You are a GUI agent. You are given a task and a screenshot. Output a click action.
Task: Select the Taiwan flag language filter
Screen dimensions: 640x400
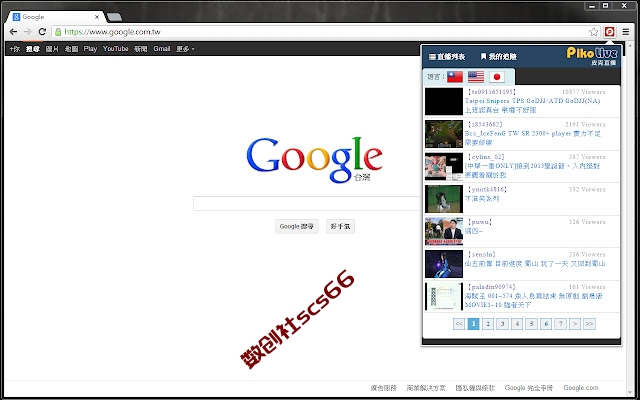click(x=455, y=76)
